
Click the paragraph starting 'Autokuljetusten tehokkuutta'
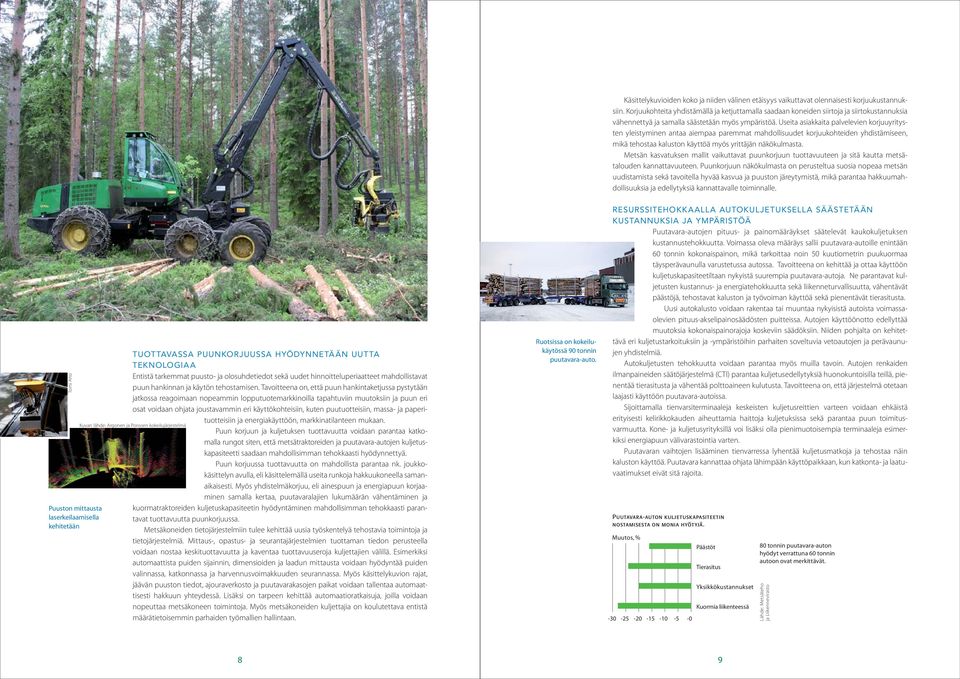[x=760, y=380]
